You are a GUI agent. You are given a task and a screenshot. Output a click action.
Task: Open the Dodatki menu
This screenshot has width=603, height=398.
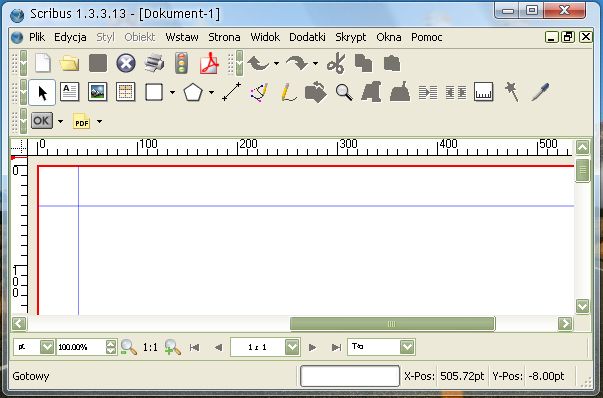(x=307, y=37)
